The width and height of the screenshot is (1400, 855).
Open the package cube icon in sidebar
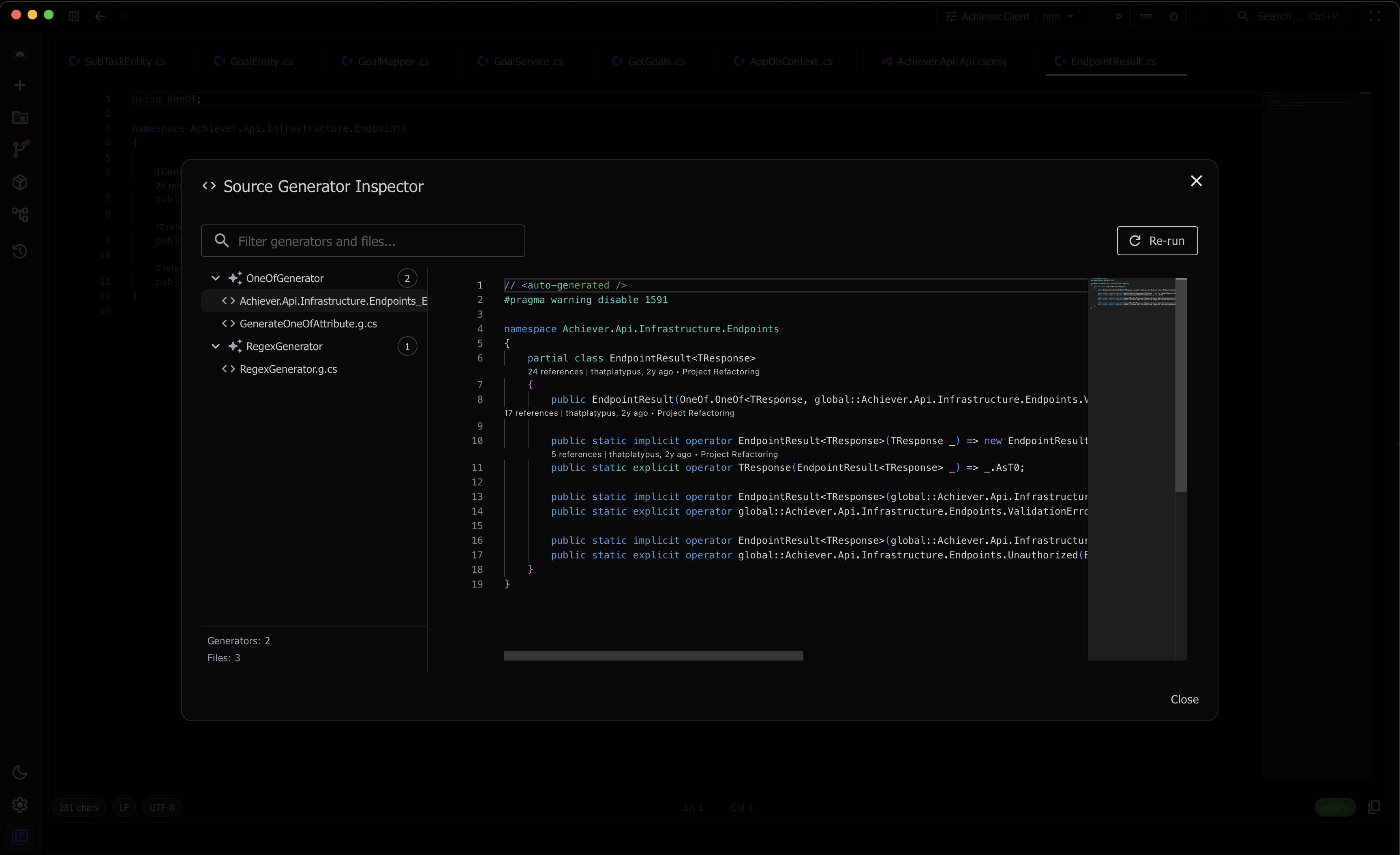click(20, 182)
